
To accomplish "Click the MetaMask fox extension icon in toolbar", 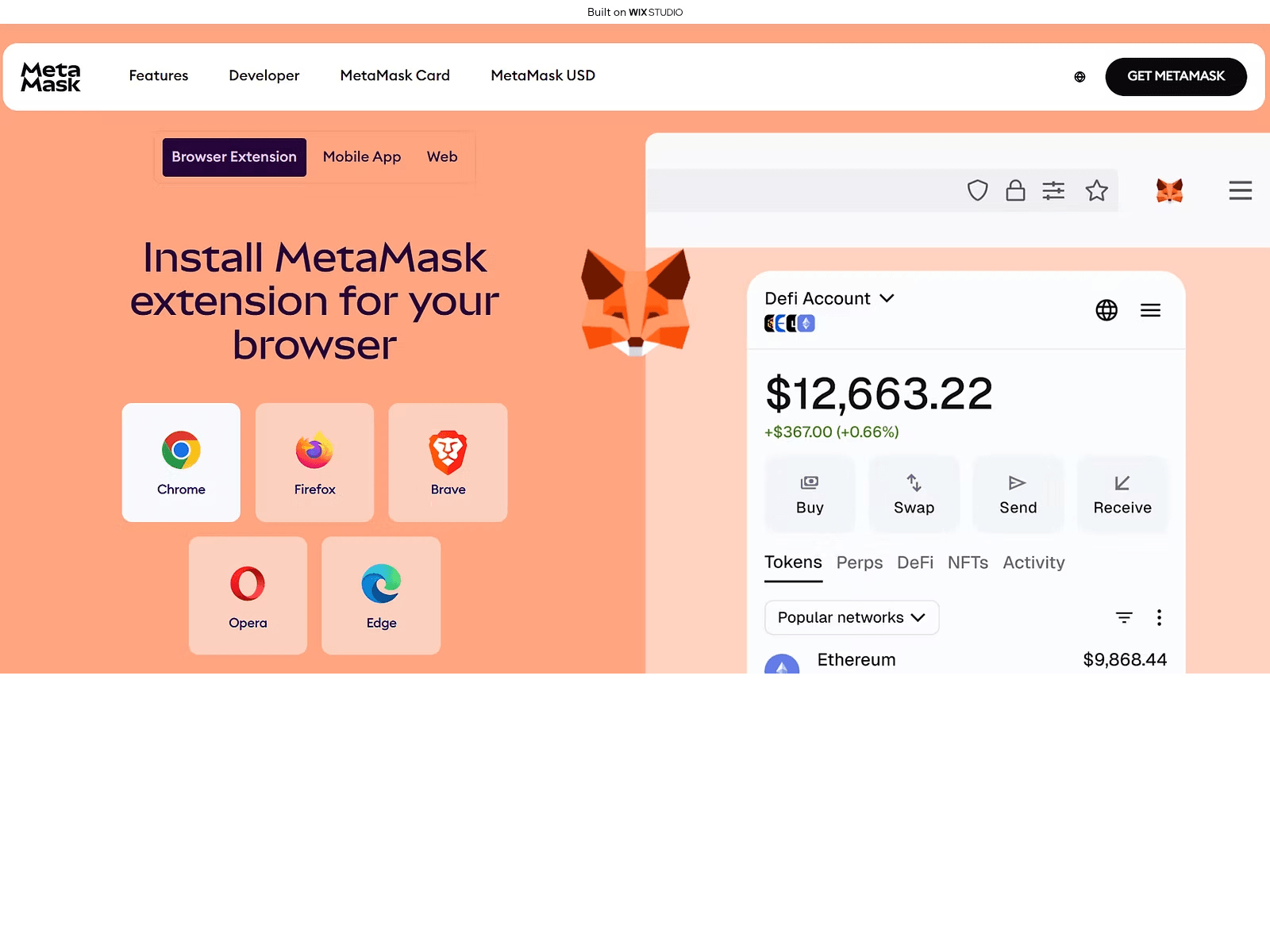I will click(1169, 190).
